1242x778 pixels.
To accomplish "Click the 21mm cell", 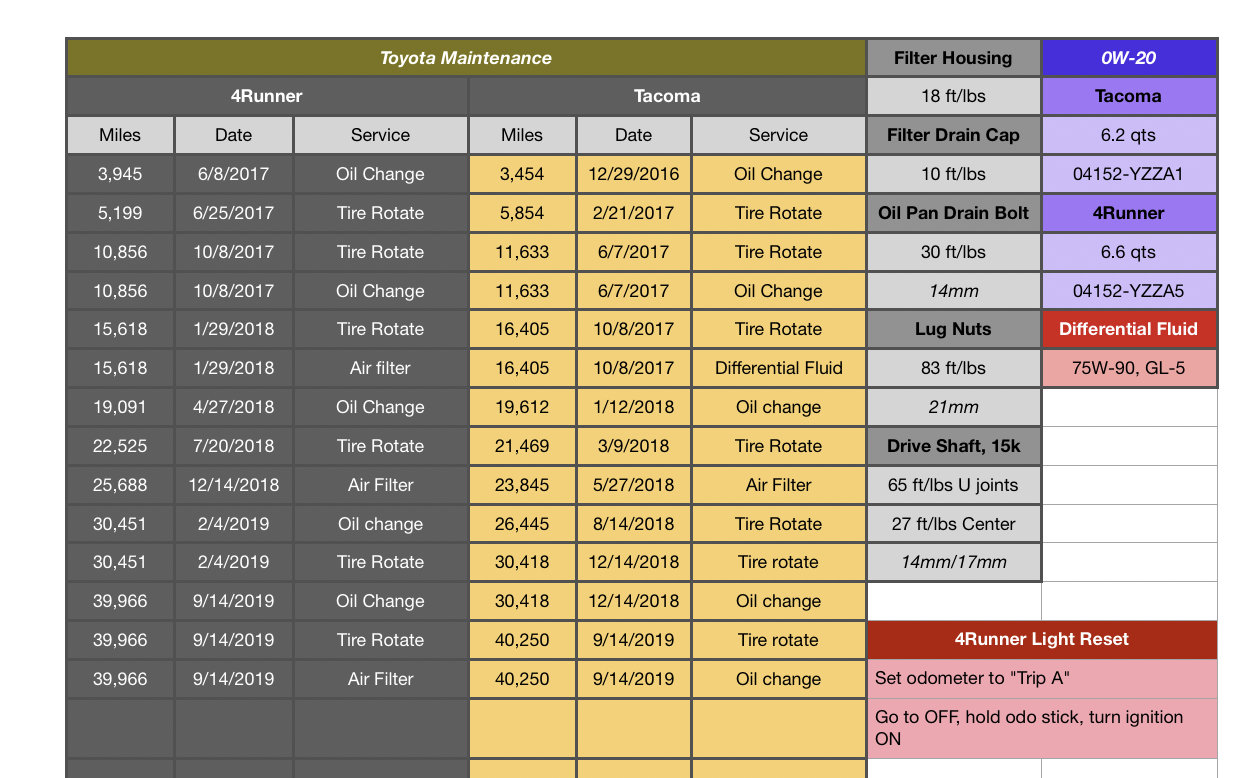I will 954,407.
